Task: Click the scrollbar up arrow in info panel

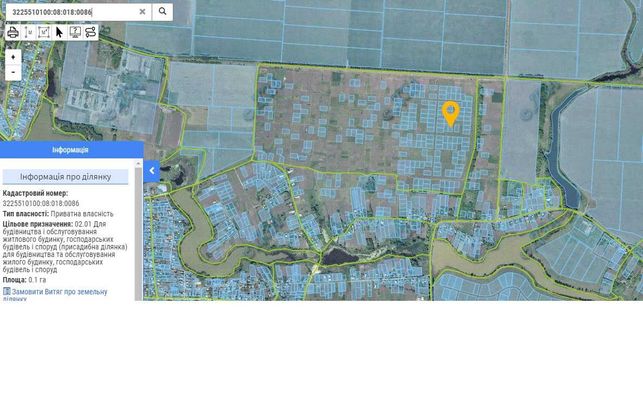Action: click(139, 164)
